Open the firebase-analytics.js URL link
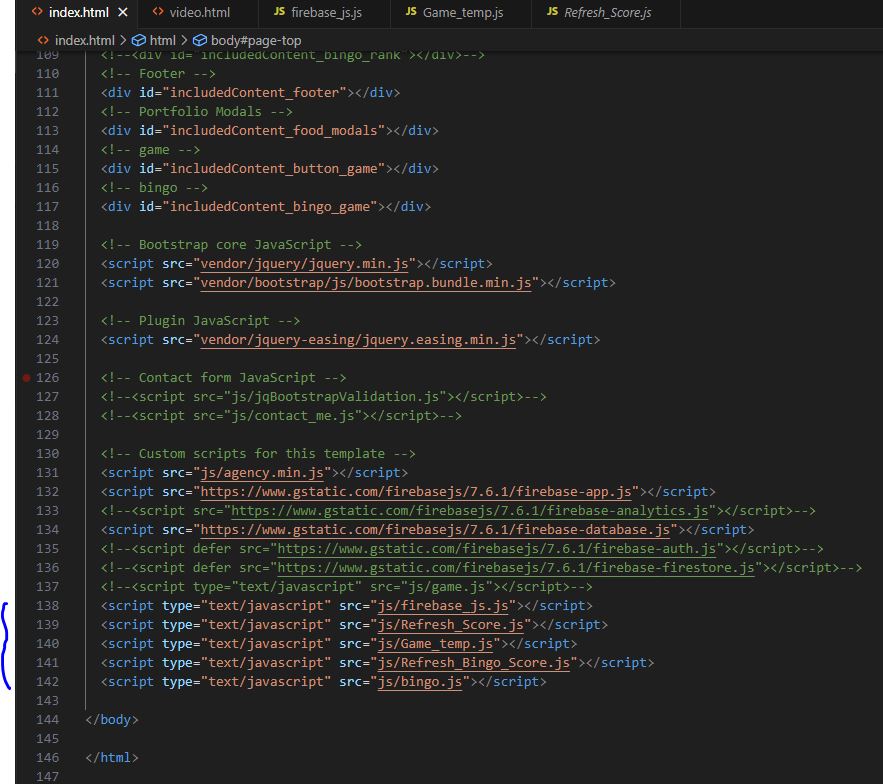Image resolution: width=883 pixels, height=784 pixels. pos(470,511)
